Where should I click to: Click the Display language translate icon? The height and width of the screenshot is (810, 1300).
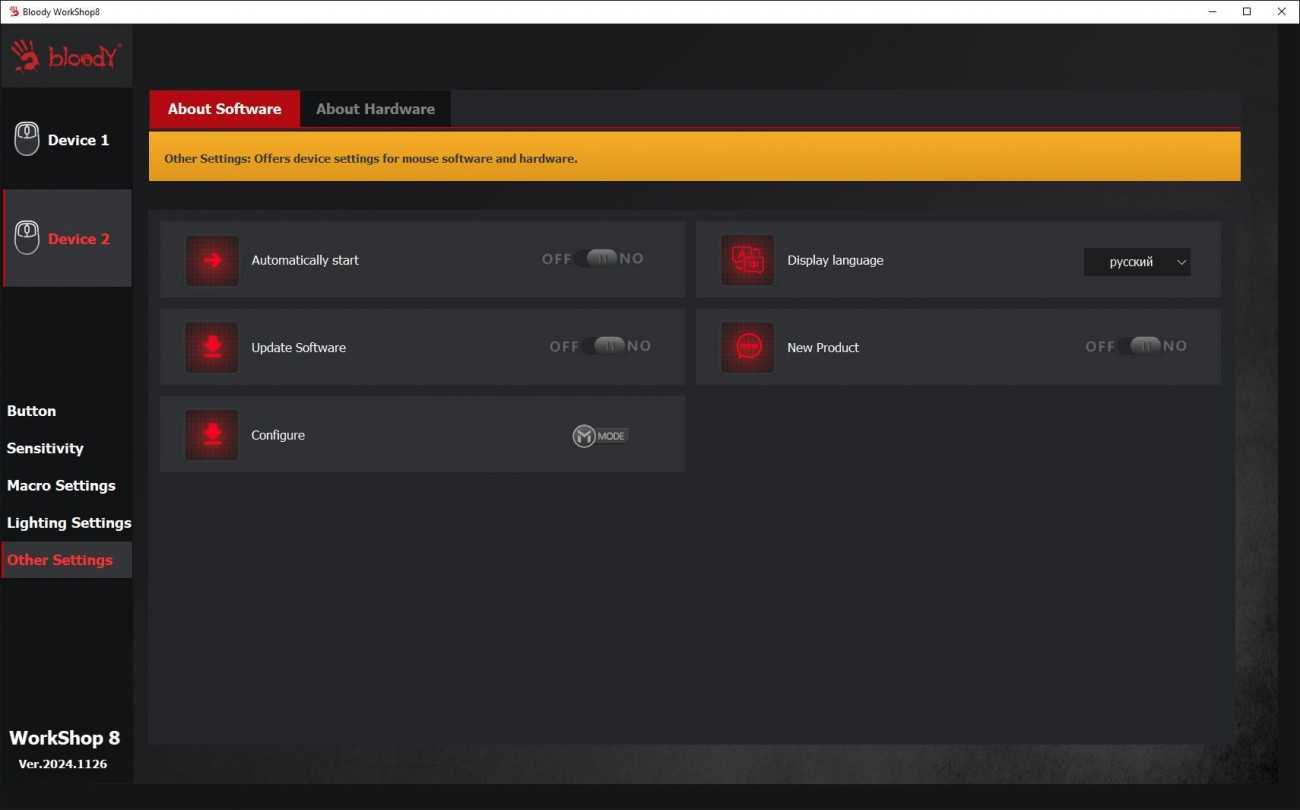(x=748, y=261)
